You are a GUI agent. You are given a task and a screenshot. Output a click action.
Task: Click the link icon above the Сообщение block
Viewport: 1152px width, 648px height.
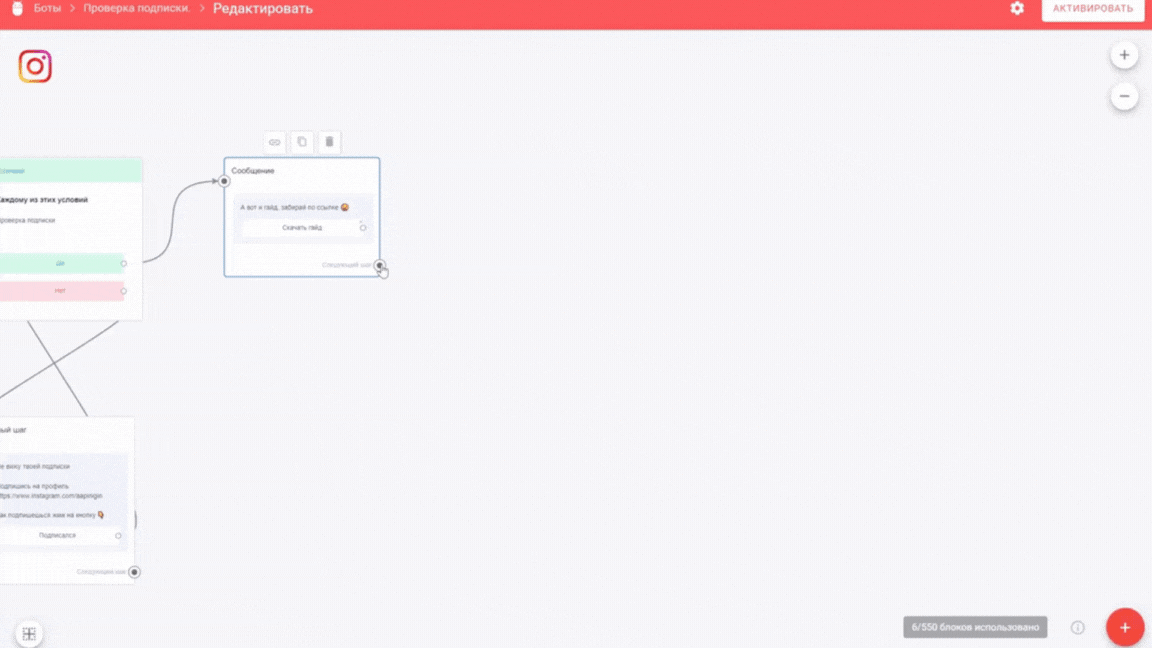pos(274,142)
